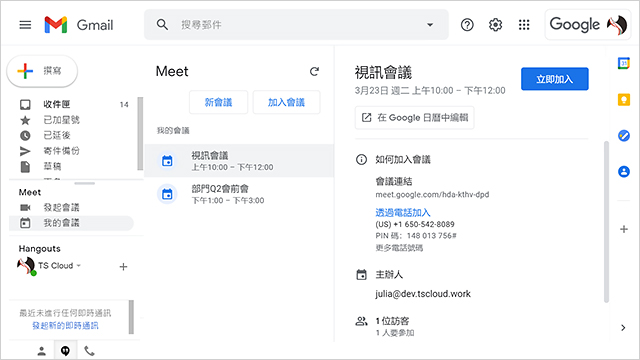
Task: Switch to Hangouts contacts person tab
Action: [x=42, y=351]
